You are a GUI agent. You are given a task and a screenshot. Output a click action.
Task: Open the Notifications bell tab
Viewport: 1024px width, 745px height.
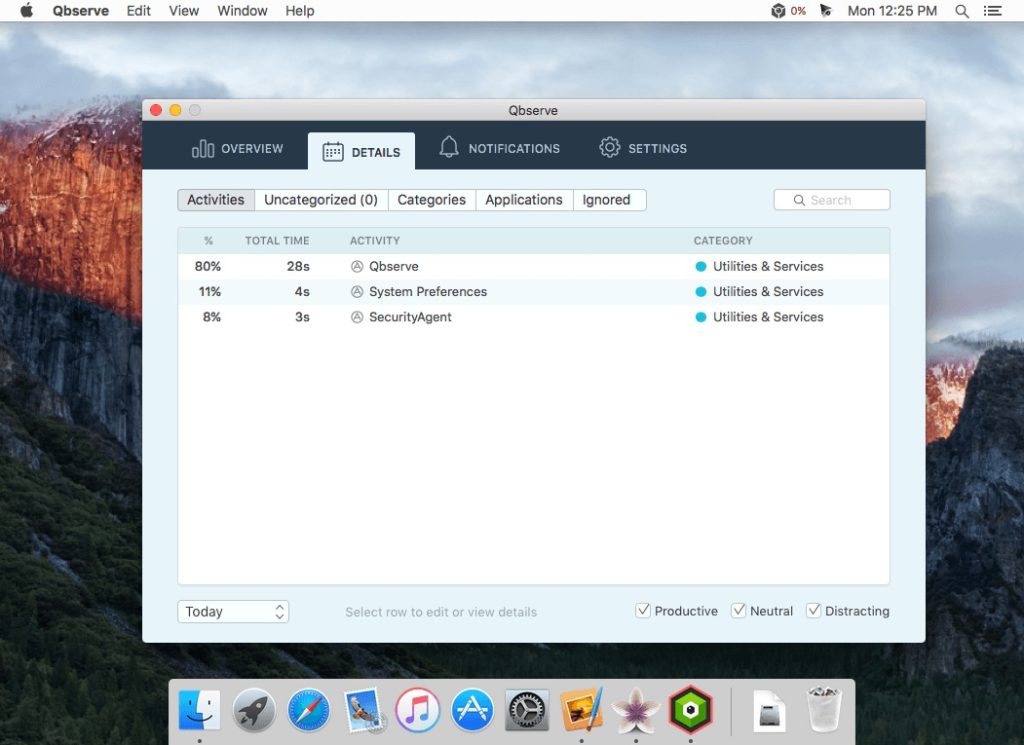(499, 148)
